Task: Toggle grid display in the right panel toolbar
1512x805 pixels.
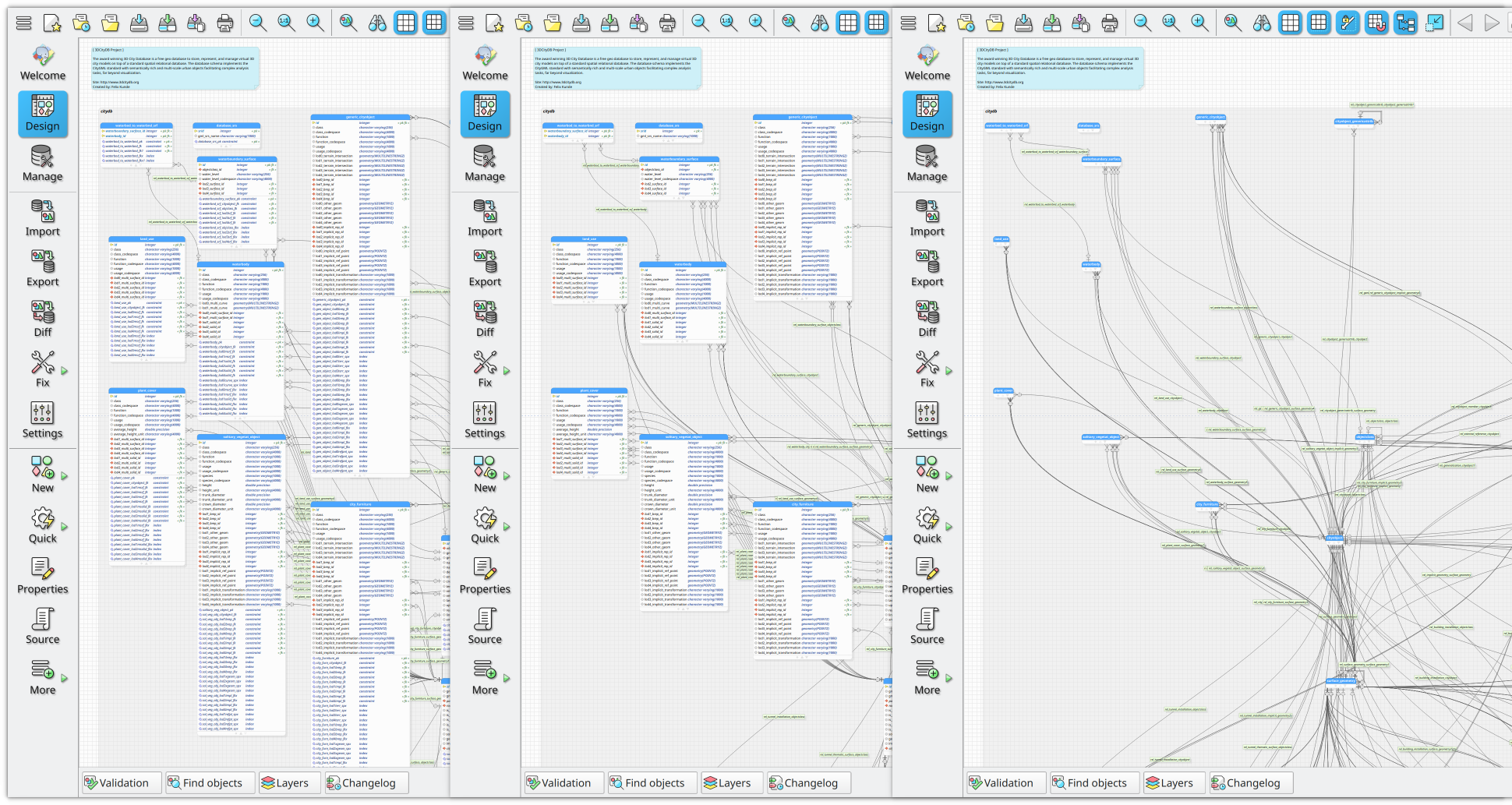Action: [1291, 23]
